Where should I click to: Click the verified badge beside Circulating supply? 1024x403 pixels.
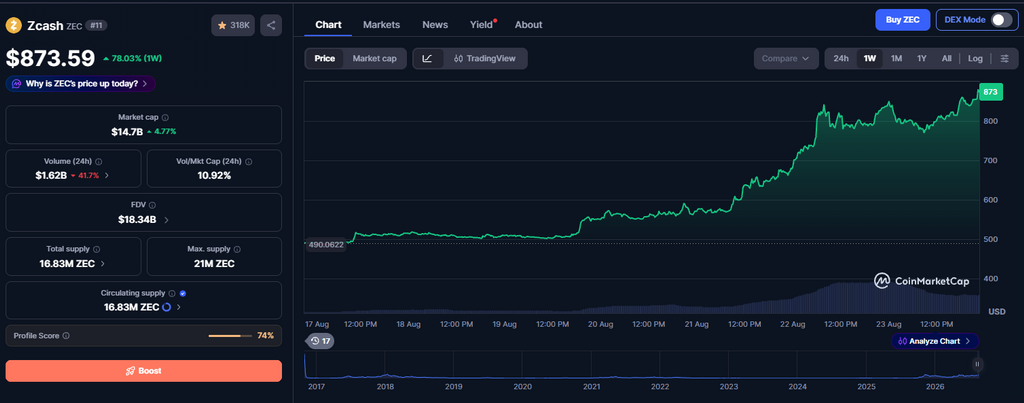click(x=183, y=294)
